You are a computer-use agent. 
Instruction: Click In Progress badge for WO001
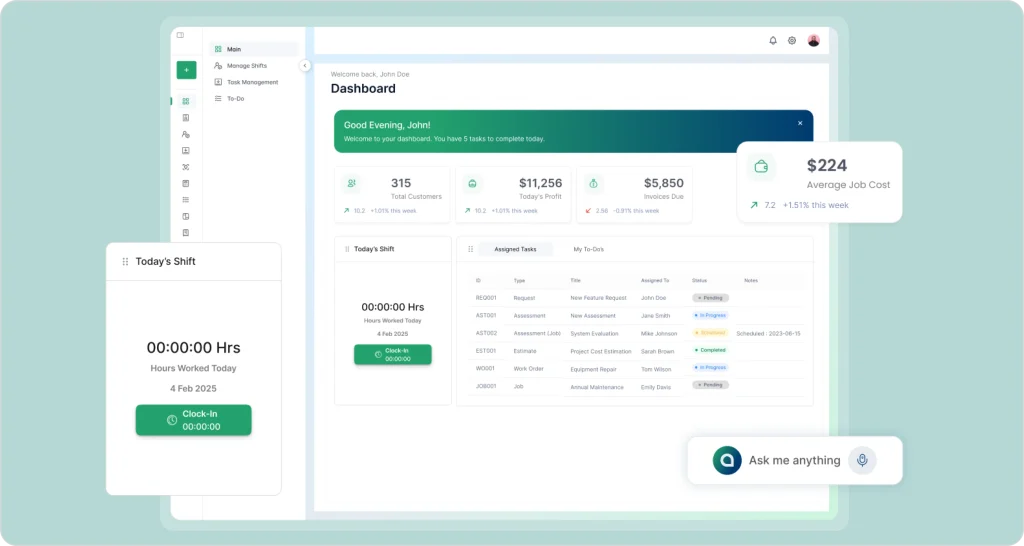tap(711, 367)
